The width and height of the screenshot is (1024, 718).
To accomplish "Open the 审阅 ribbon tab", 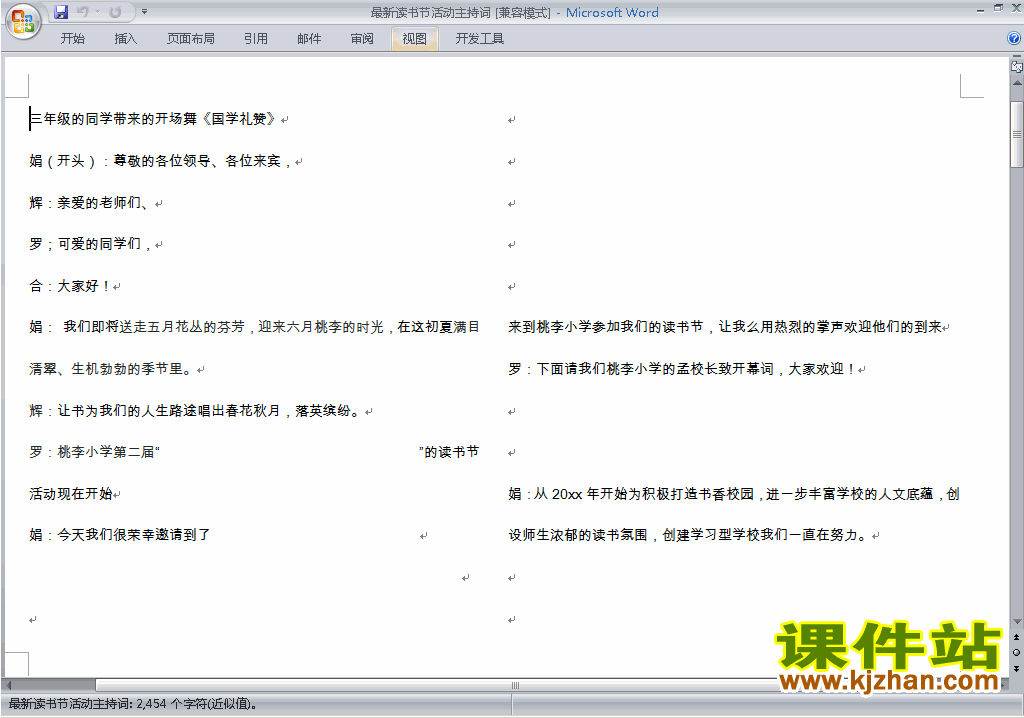I will (362, 39).
